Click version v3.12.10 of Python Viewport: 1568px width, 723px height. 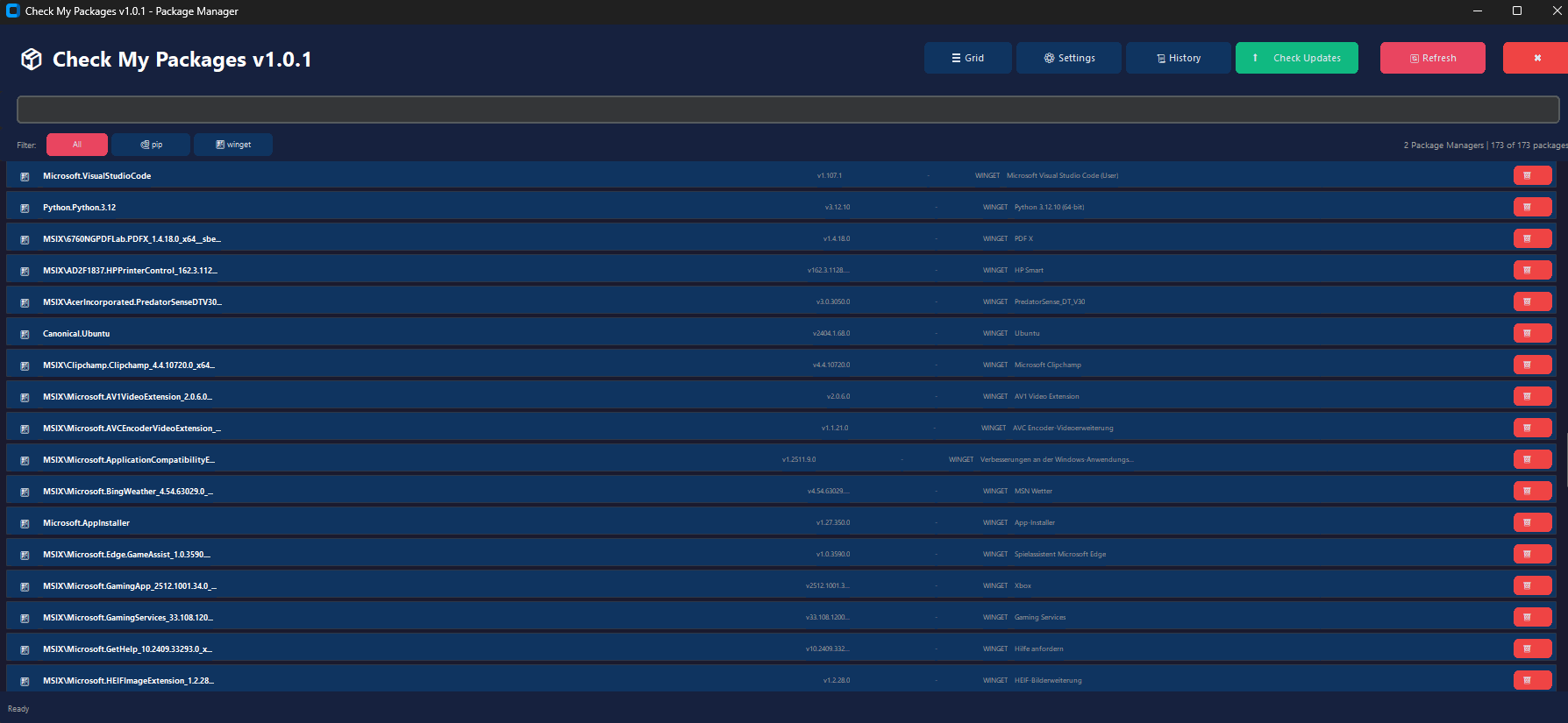[x=837, y=208]
